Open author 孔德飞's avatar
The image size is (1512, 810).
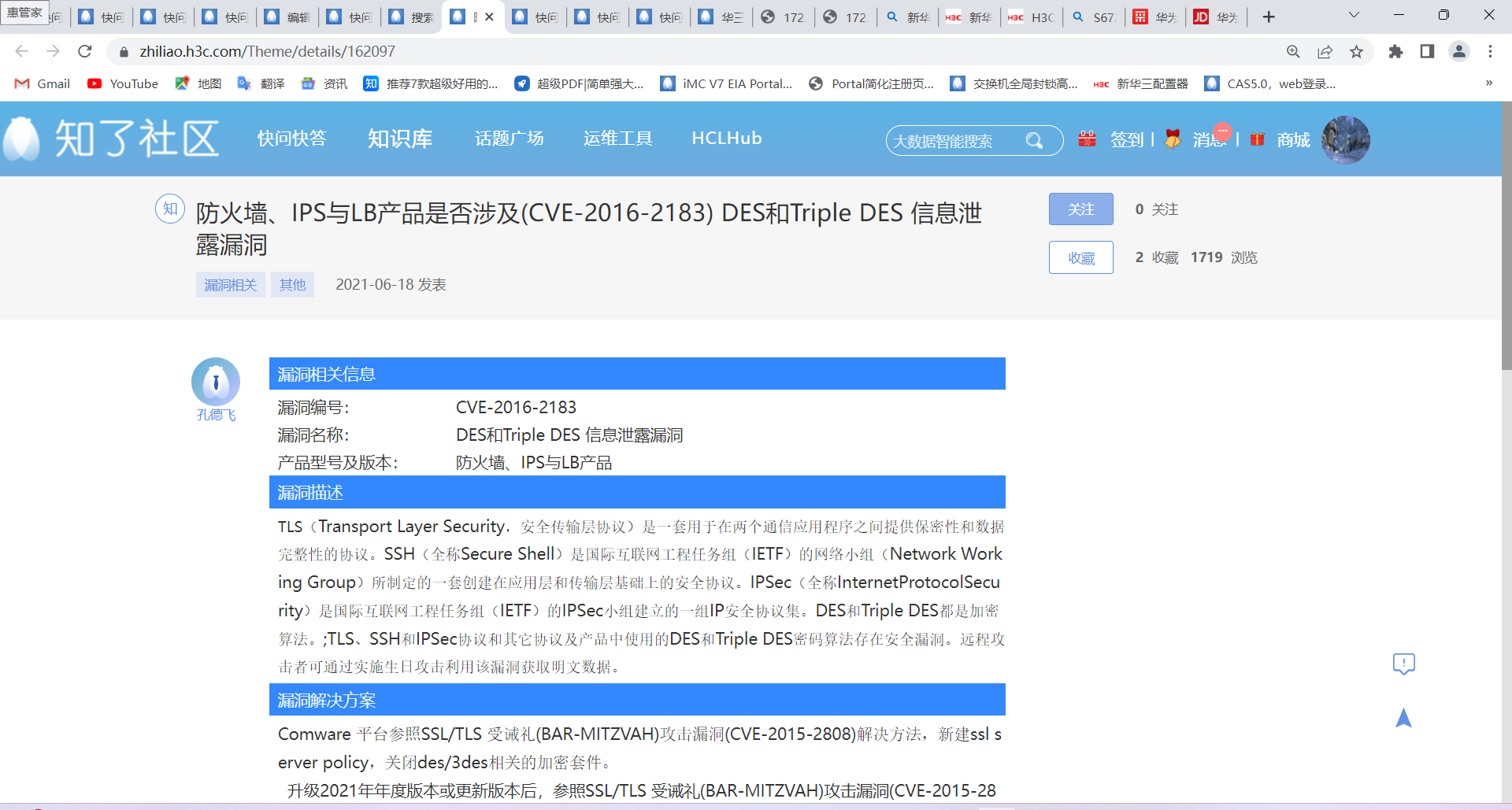[216, 382]
